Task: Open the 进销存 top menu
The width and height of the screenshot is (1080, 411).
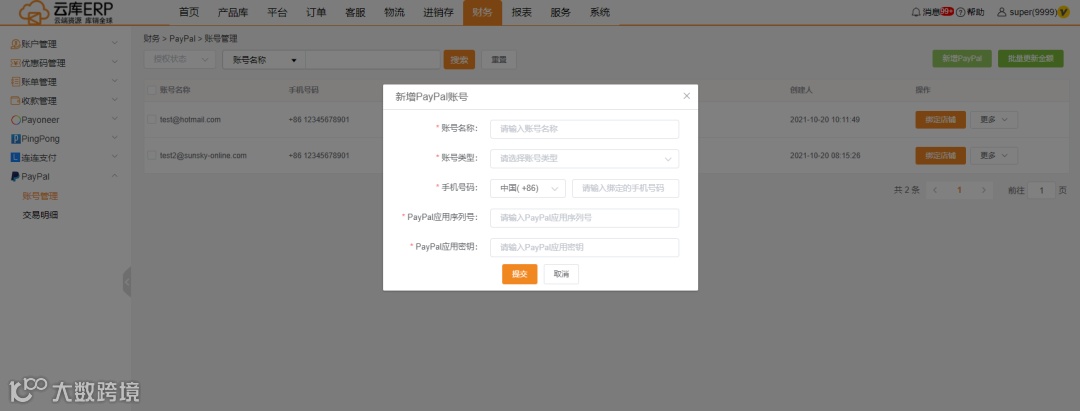Action: [439, 12]
